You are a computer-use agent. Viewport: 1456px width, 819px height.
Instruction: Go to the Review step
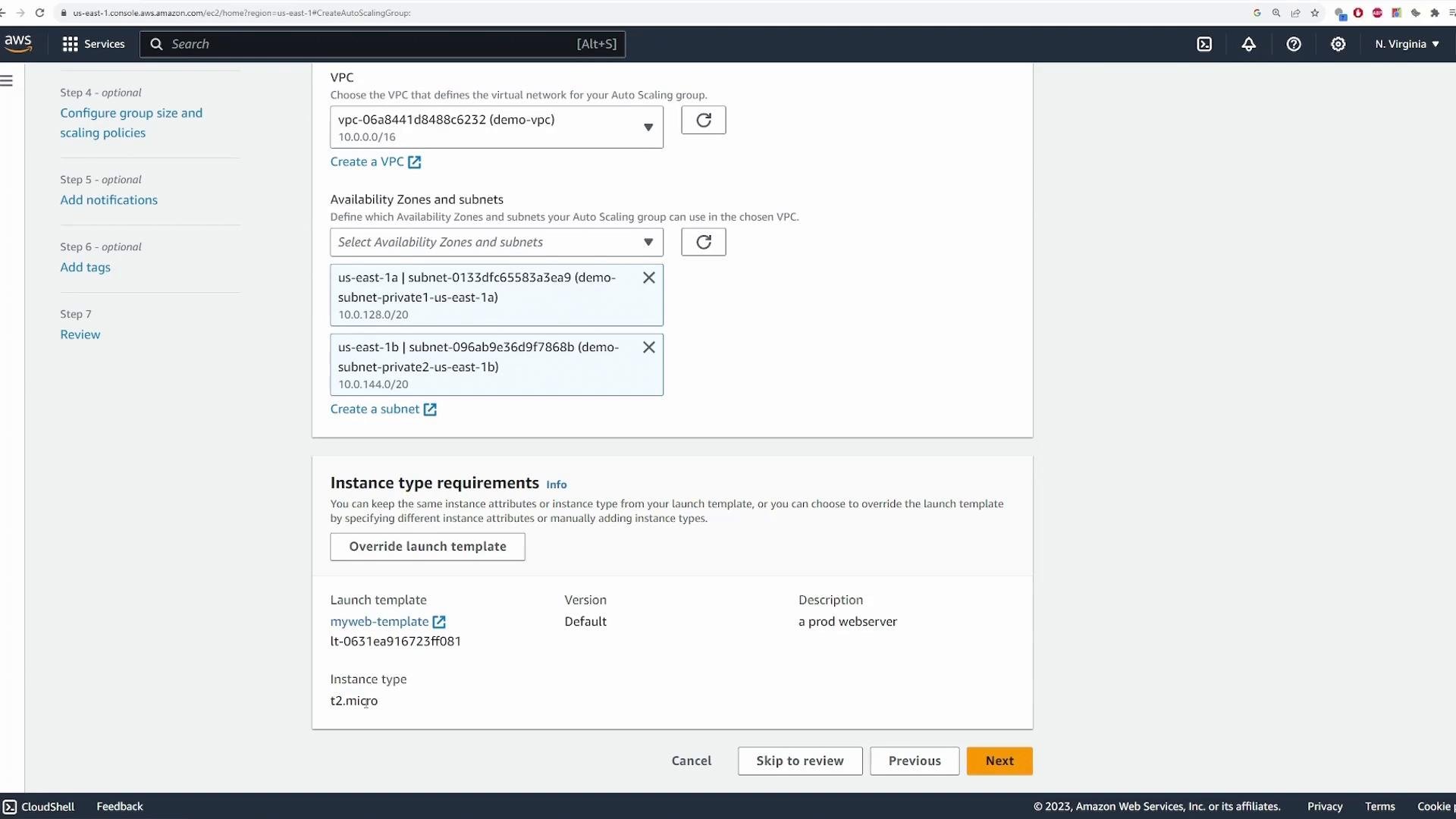(80, 334)
